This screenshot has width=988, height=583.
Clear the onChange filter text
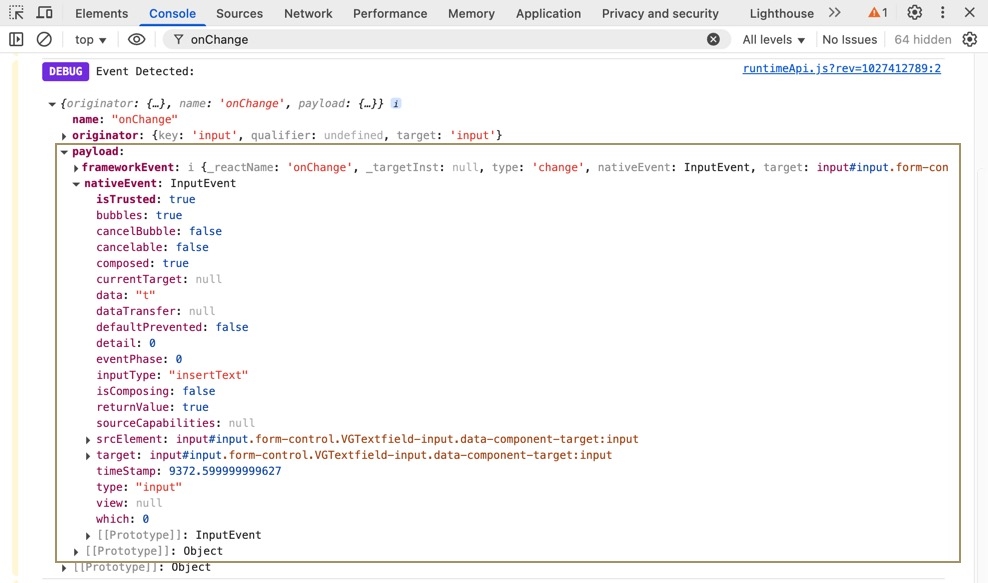coord(713,39)
